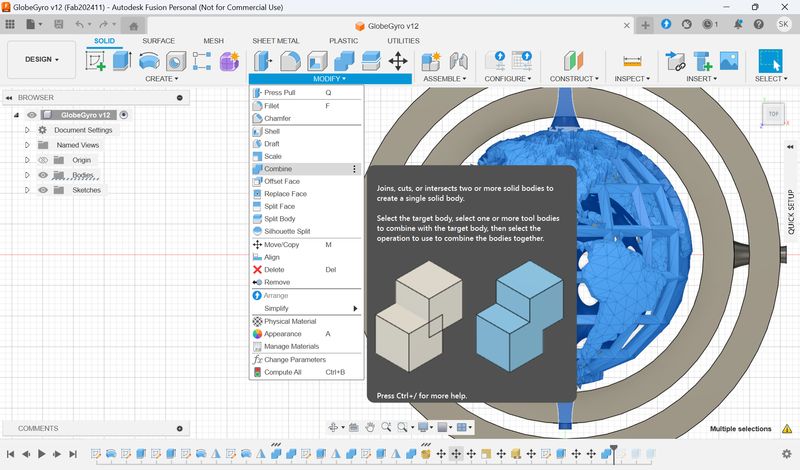Switch to the SHEET METAL tab
This screenshot has width=800, height=470.
click(276, 41)
